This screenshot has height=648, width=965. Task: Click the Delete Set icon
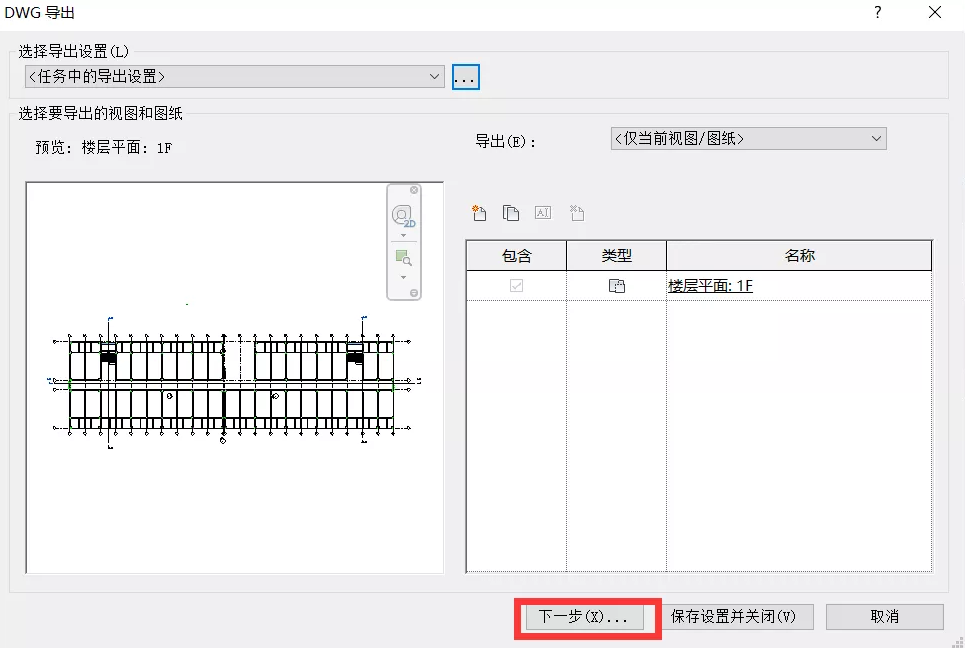(576, 213)
